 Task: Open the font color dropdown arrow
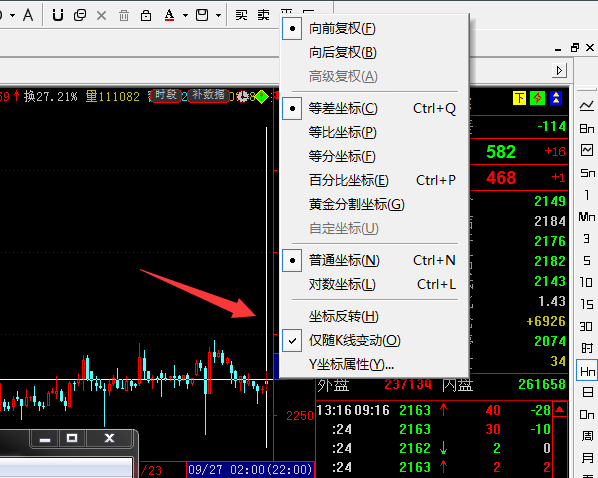click(x=185, y=16)
